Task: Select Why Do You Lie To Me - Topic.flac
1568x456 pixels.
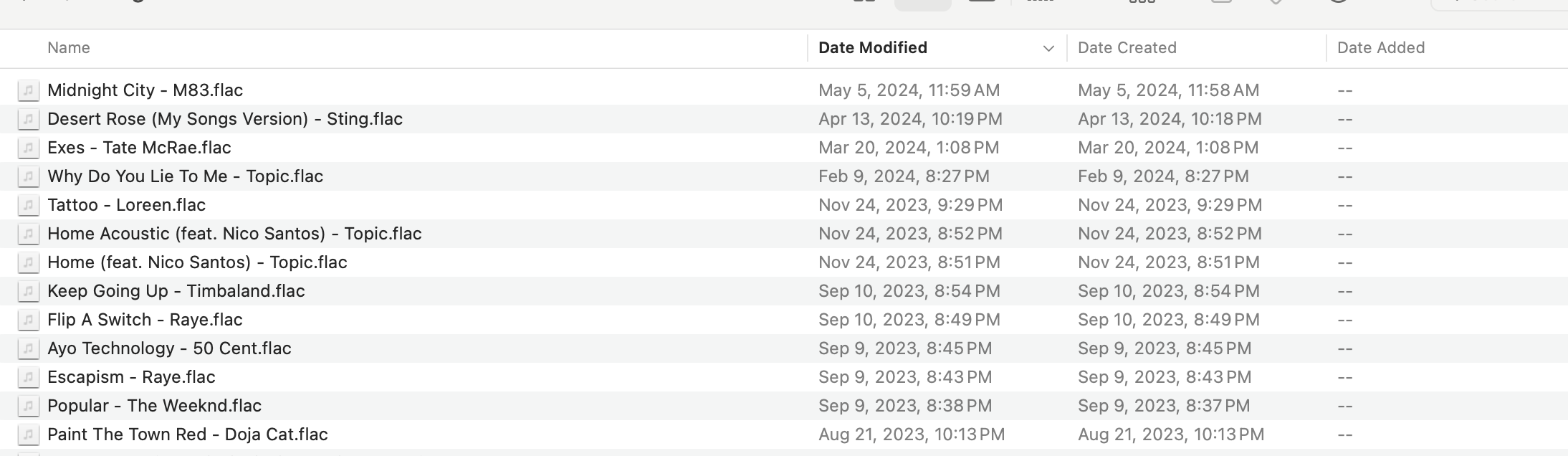Action: 186,176
